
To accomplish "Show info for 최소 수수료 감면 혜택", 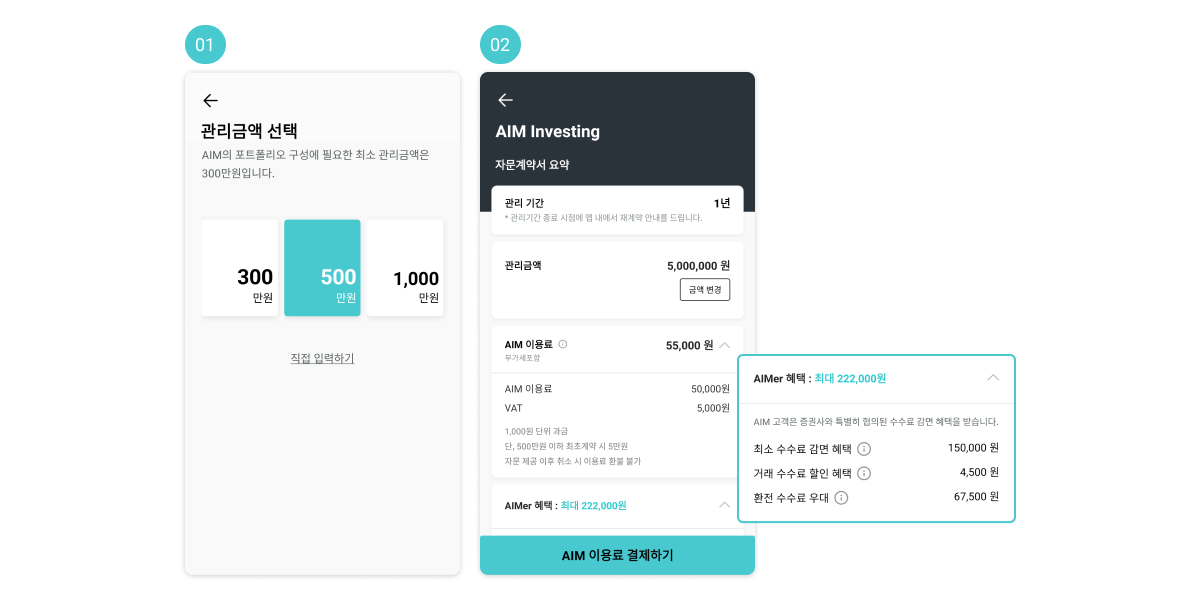I will pyautogui.click(x=864, y=449).
